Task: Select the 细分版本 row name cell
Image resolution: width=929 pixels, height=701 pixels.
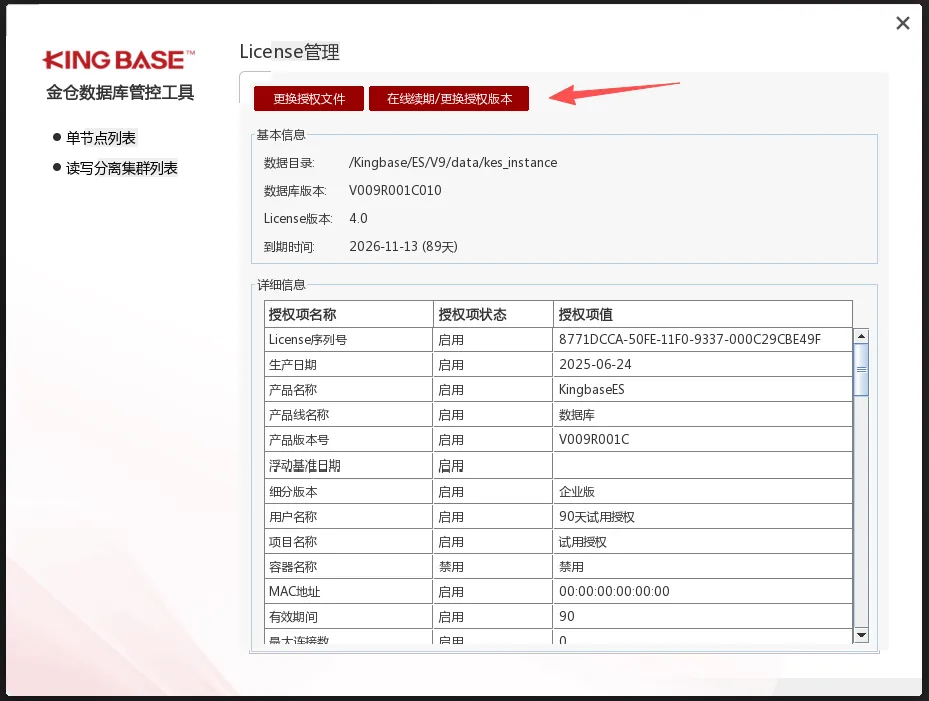Action: [x=348, y=491]
